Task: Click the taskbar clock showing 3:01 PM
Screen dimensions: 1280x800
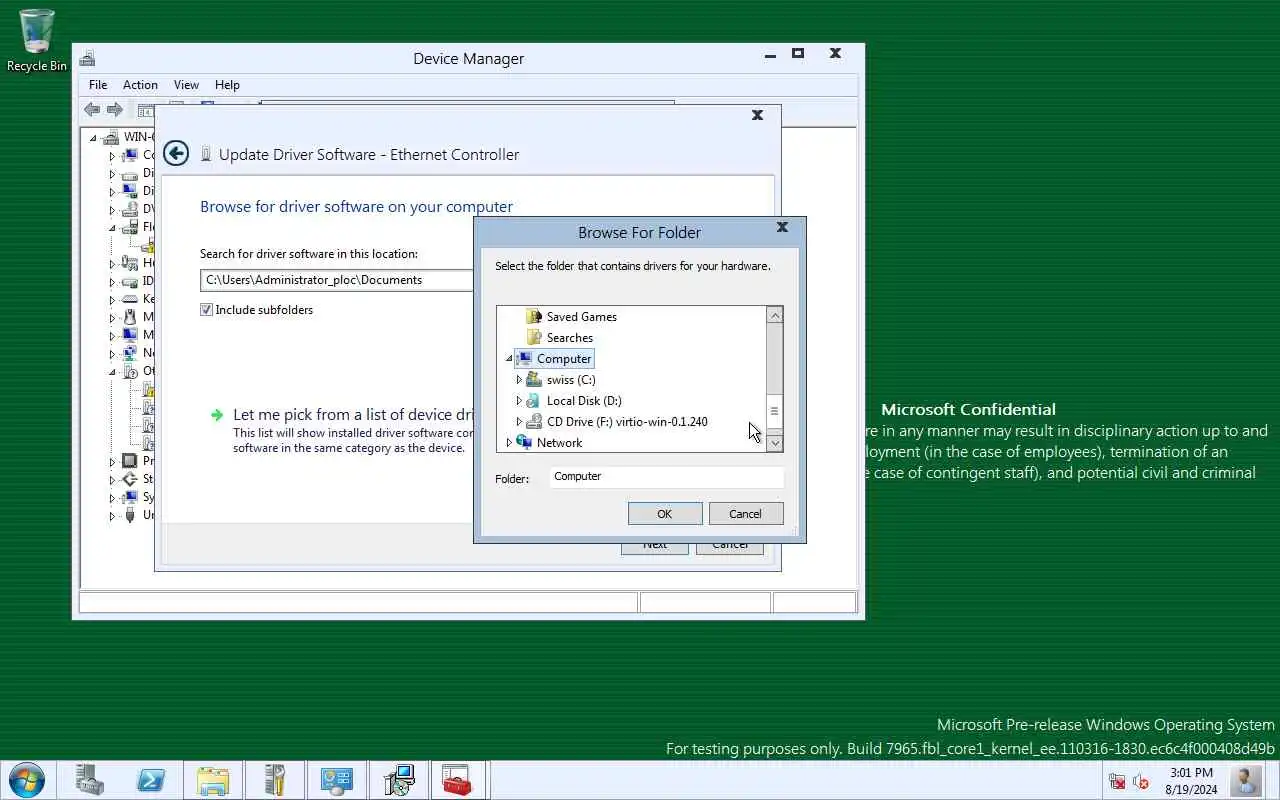Action: (x=1191, y=781)
